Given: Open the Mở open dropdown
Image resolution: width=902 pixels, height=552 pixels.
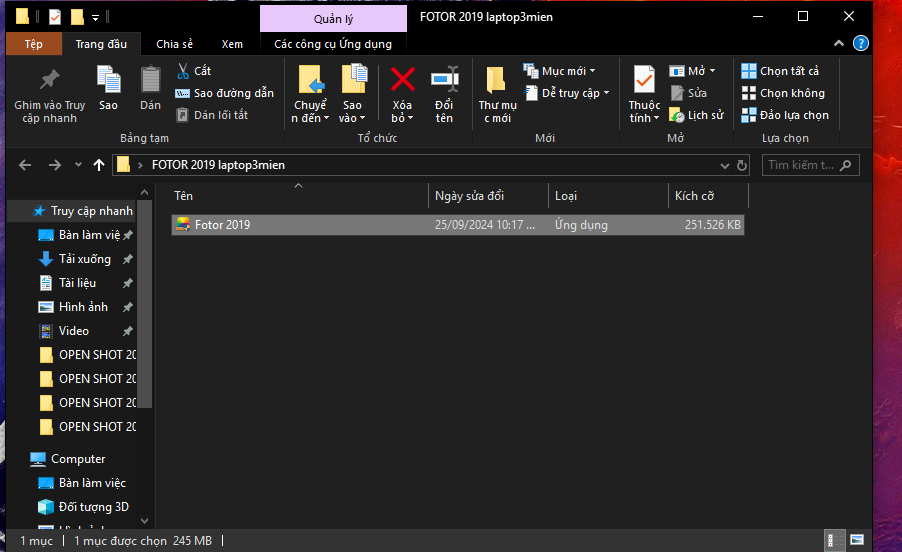Looking at the screenshot, I should click(x=693, y=71).
